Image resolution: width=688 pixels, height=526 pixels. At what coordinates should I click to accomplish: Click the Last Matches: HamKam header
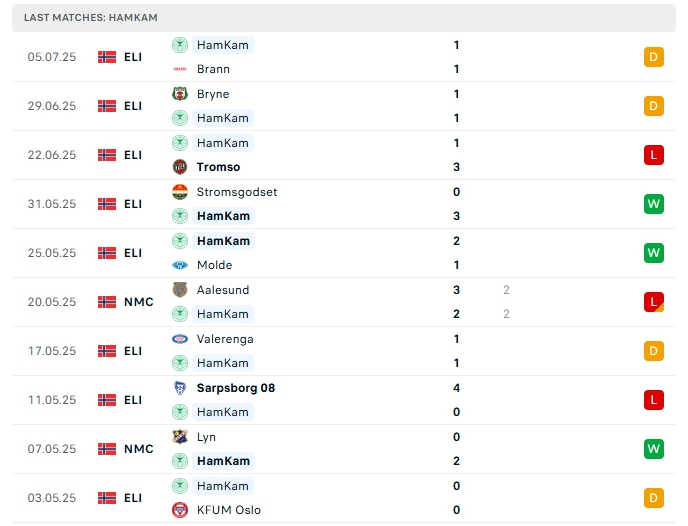[91, 18]
